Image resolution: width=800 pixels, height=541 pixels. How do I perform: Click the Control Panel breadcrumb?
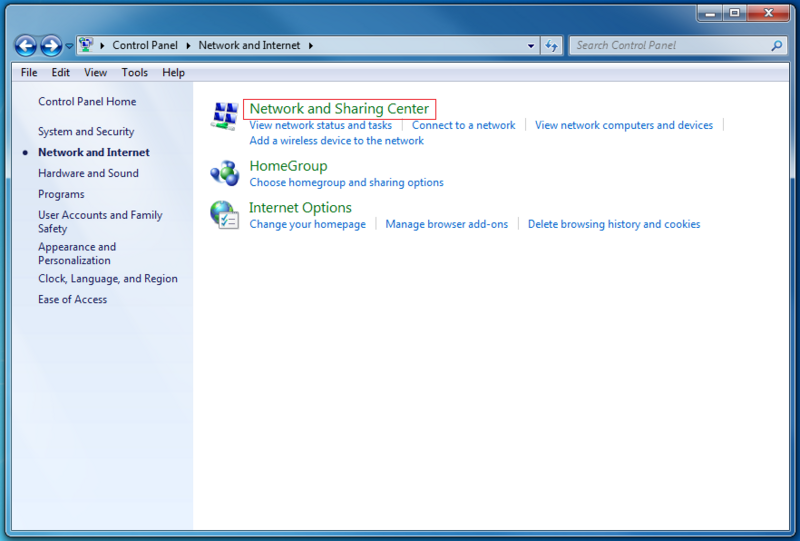145,45
